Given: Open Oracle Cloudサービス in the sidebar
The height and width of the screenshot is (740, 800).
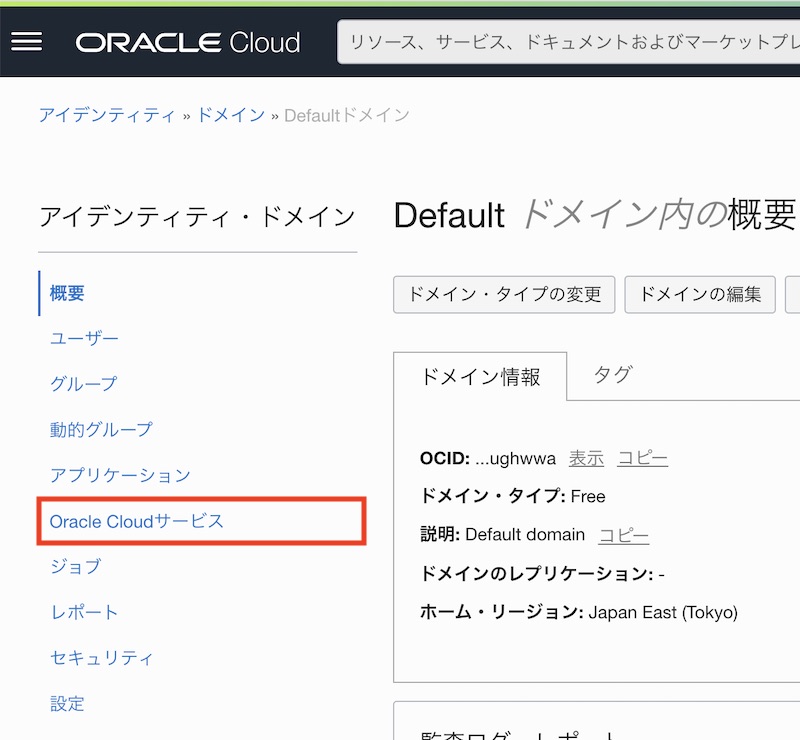Looking at the screenshot, I should click(137, 521).
